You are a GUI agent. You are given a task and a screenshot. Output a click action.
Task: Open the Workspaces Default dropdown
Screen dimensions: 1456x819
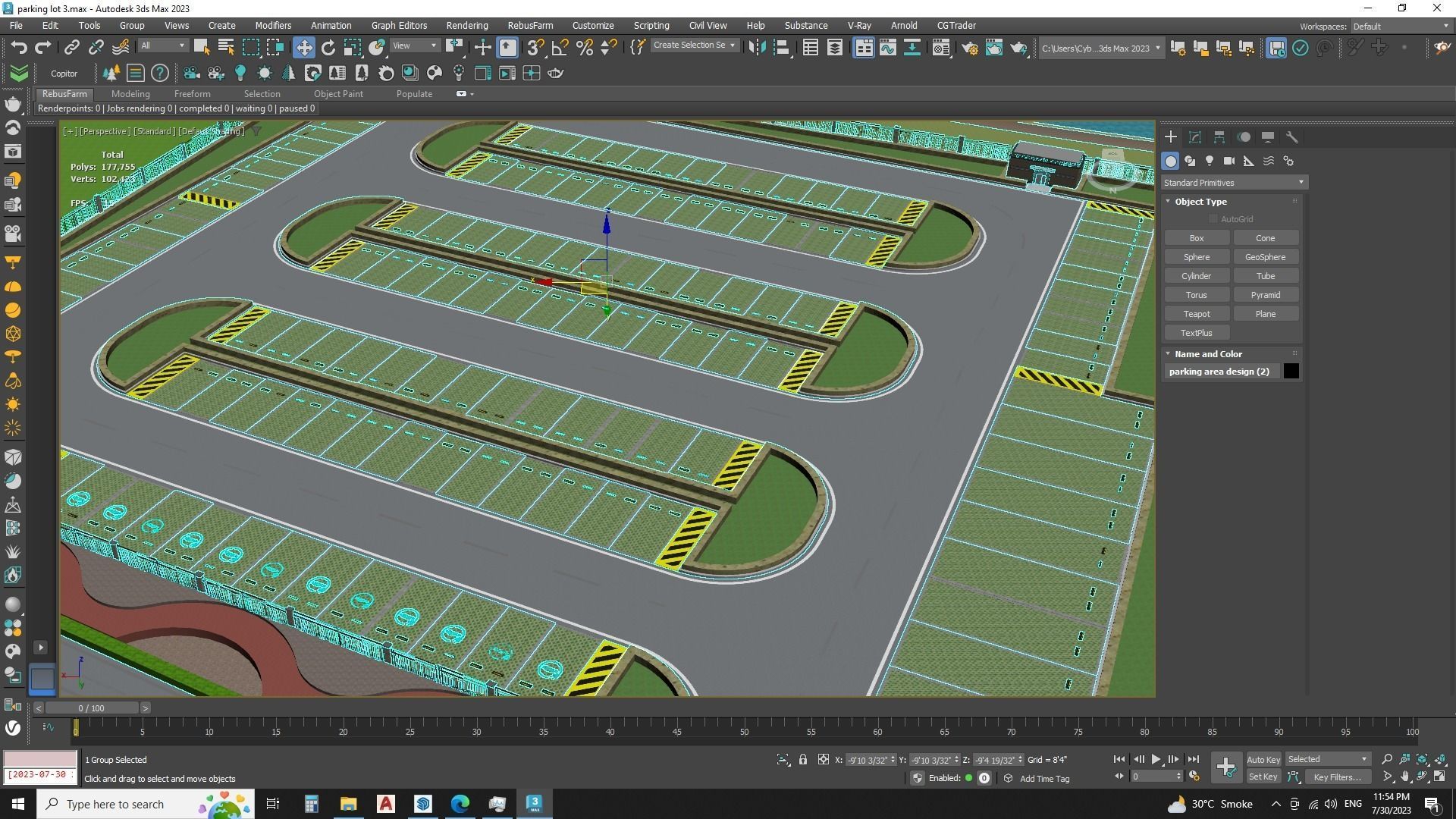coord(1400,26)
